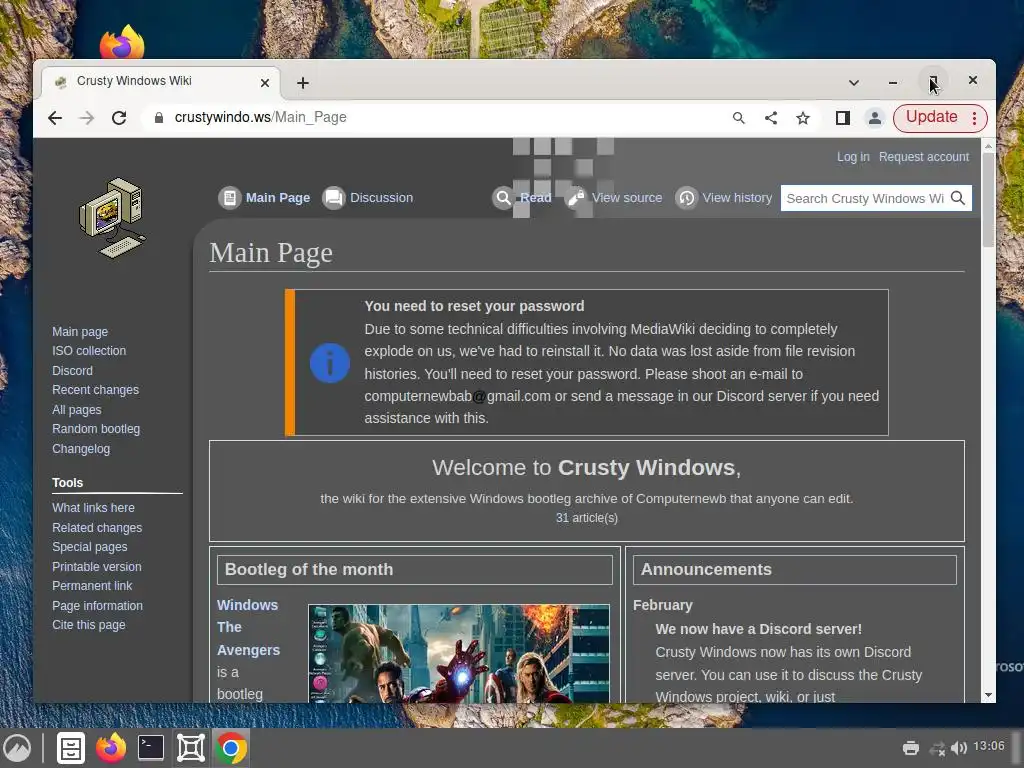Open the Chrome profile avatar icon
This screenshot has width=1024, height=768.
pos(874,118)
